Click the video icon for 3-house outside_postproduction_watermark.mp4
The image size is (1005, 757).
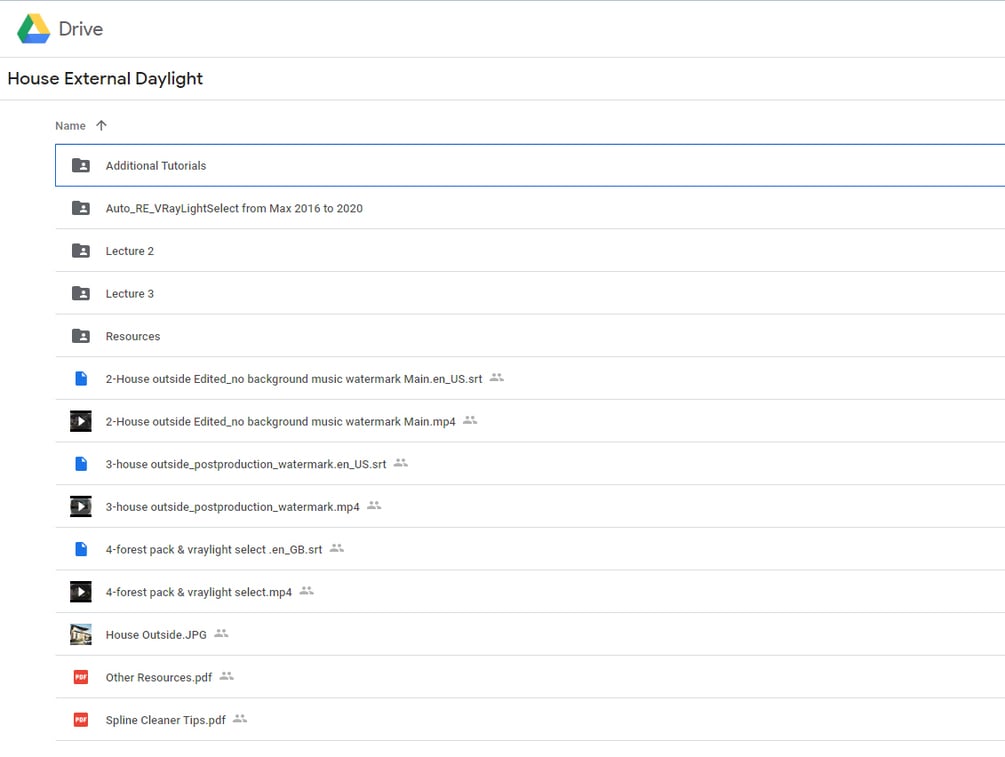pos(81,507)
